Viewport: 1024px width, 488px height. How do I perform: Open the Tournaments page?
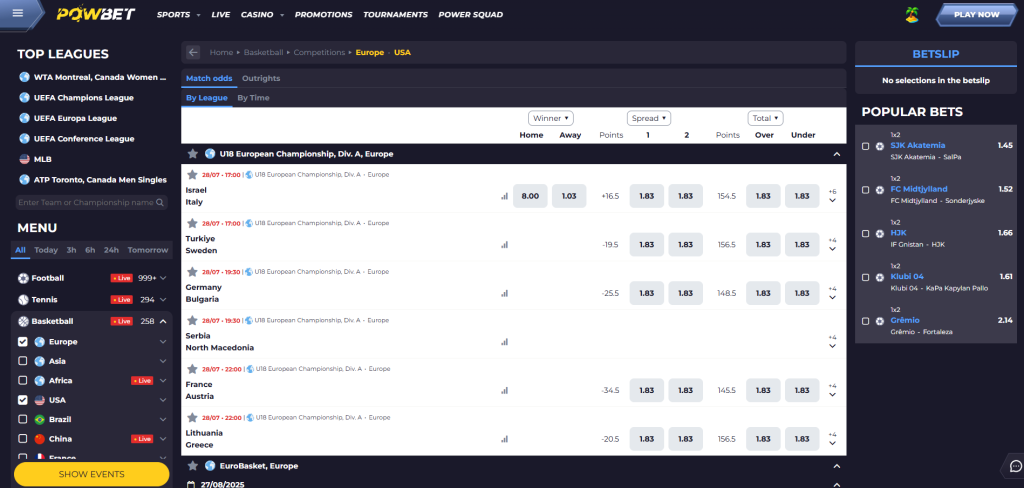pos(396,14)
